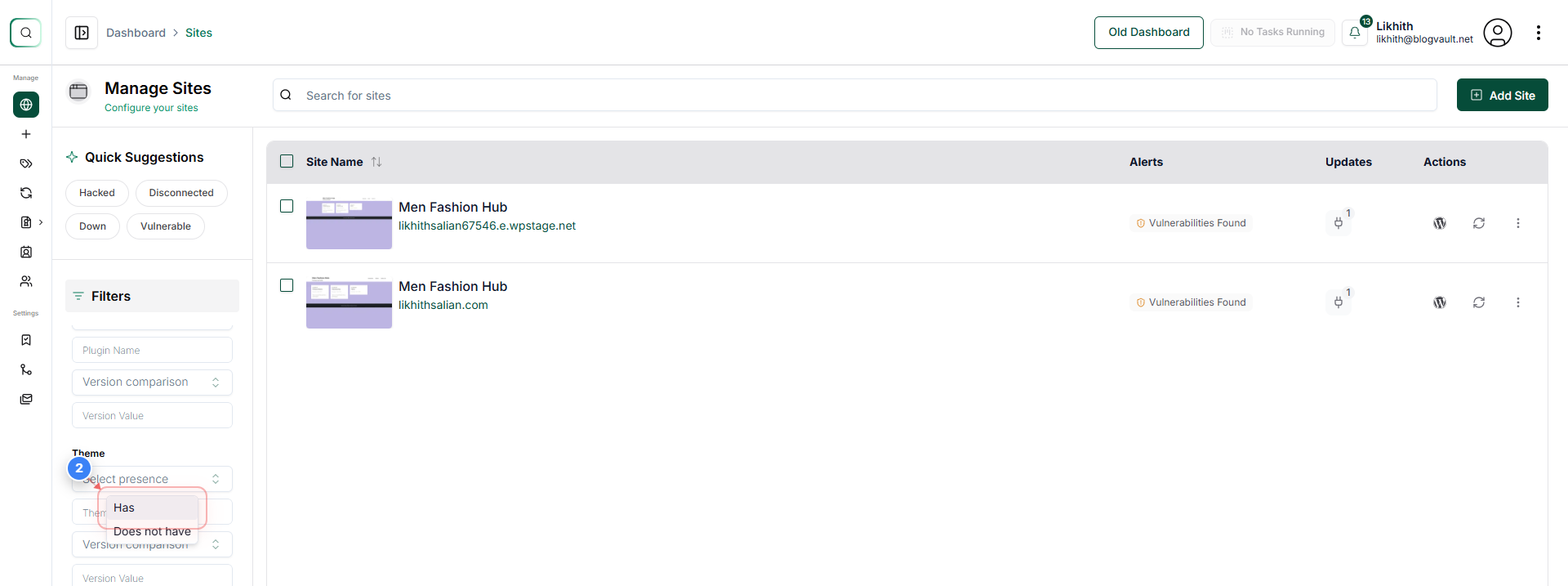Focus the Search for sites field
This screenshot has height=586, width=1568.
855,95
